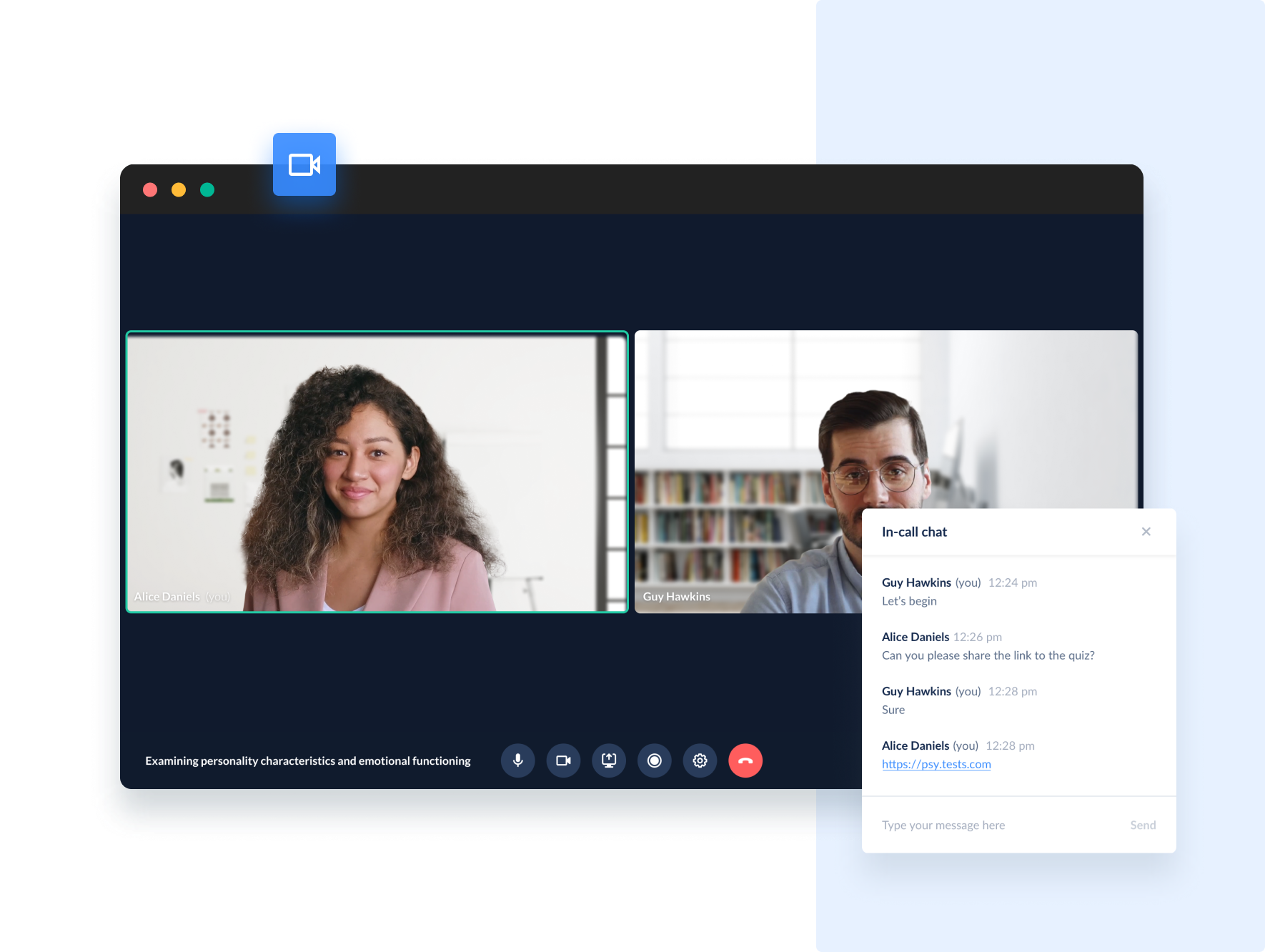Toggle microphone off for Alice Daniels
Viewport: 1265px width, 952px height.
coord(517,760)
